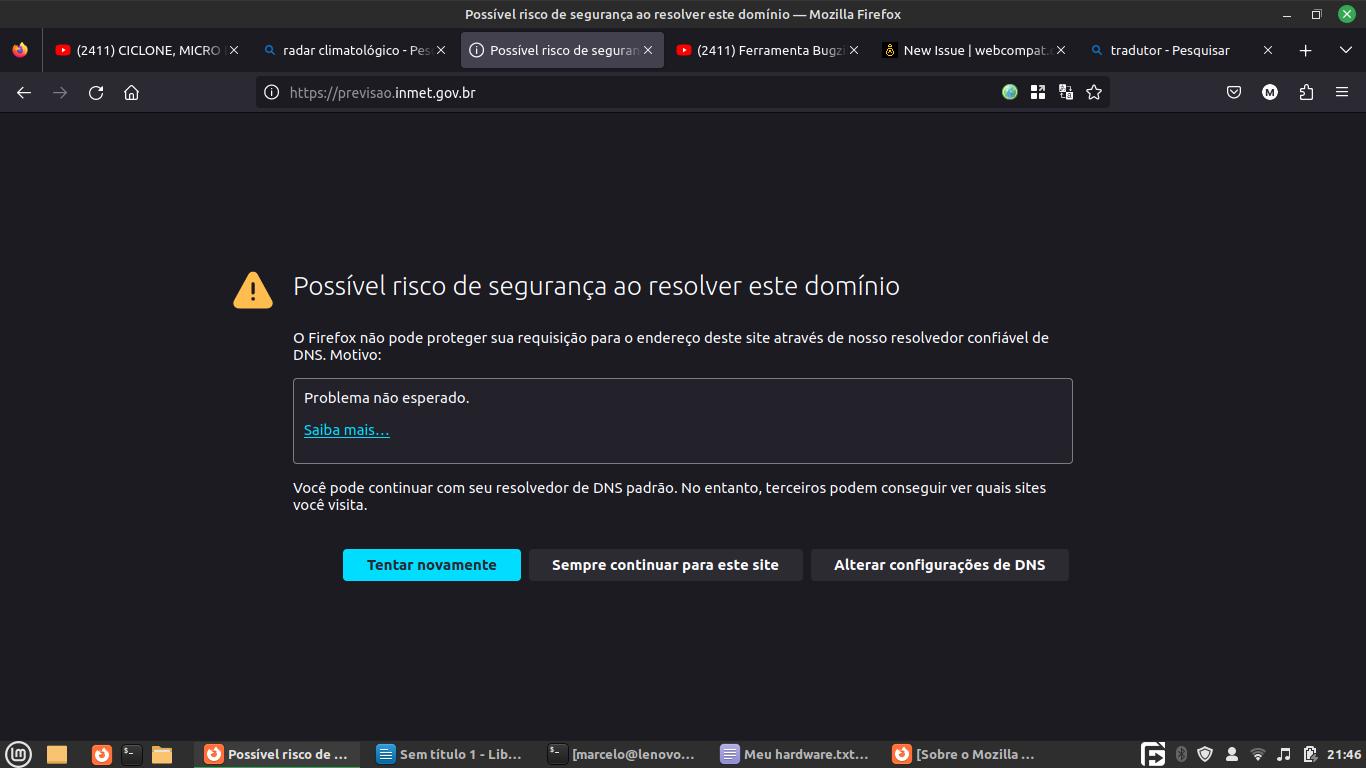Click the green globe extension icon
The height and width of the screenshot is (768, 1366).
pyautogui.click(x=1007, y=92)
